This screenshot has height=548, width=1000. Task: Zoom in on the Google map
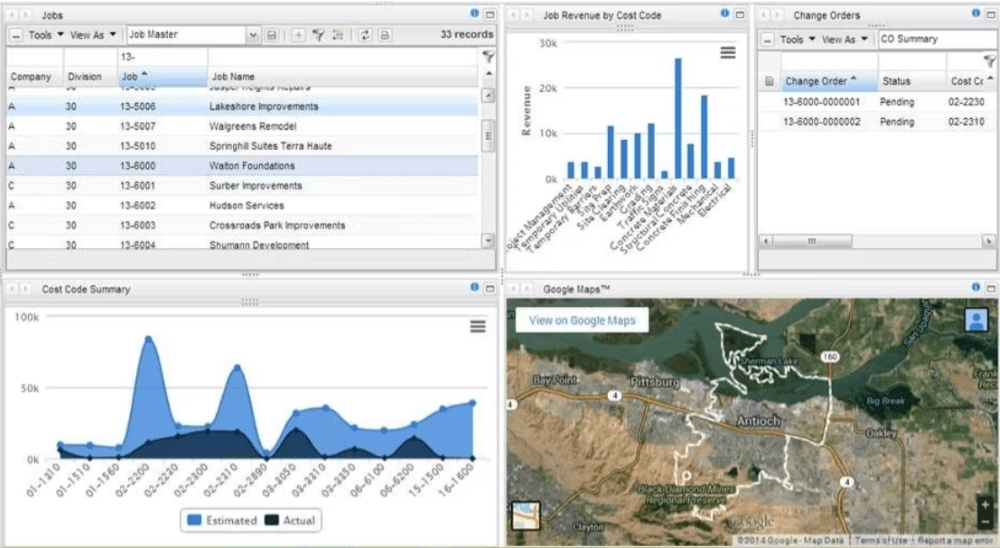click(985, 504)
